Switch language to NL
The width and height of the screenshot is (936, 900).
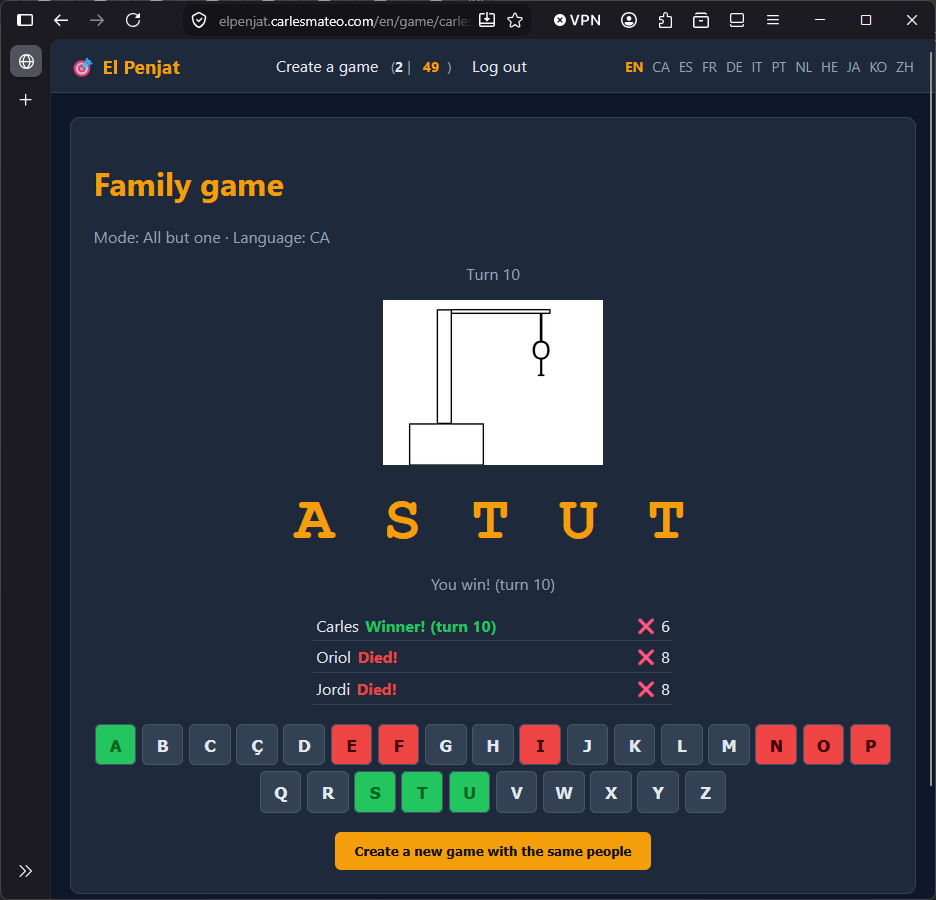coord(803,67)
